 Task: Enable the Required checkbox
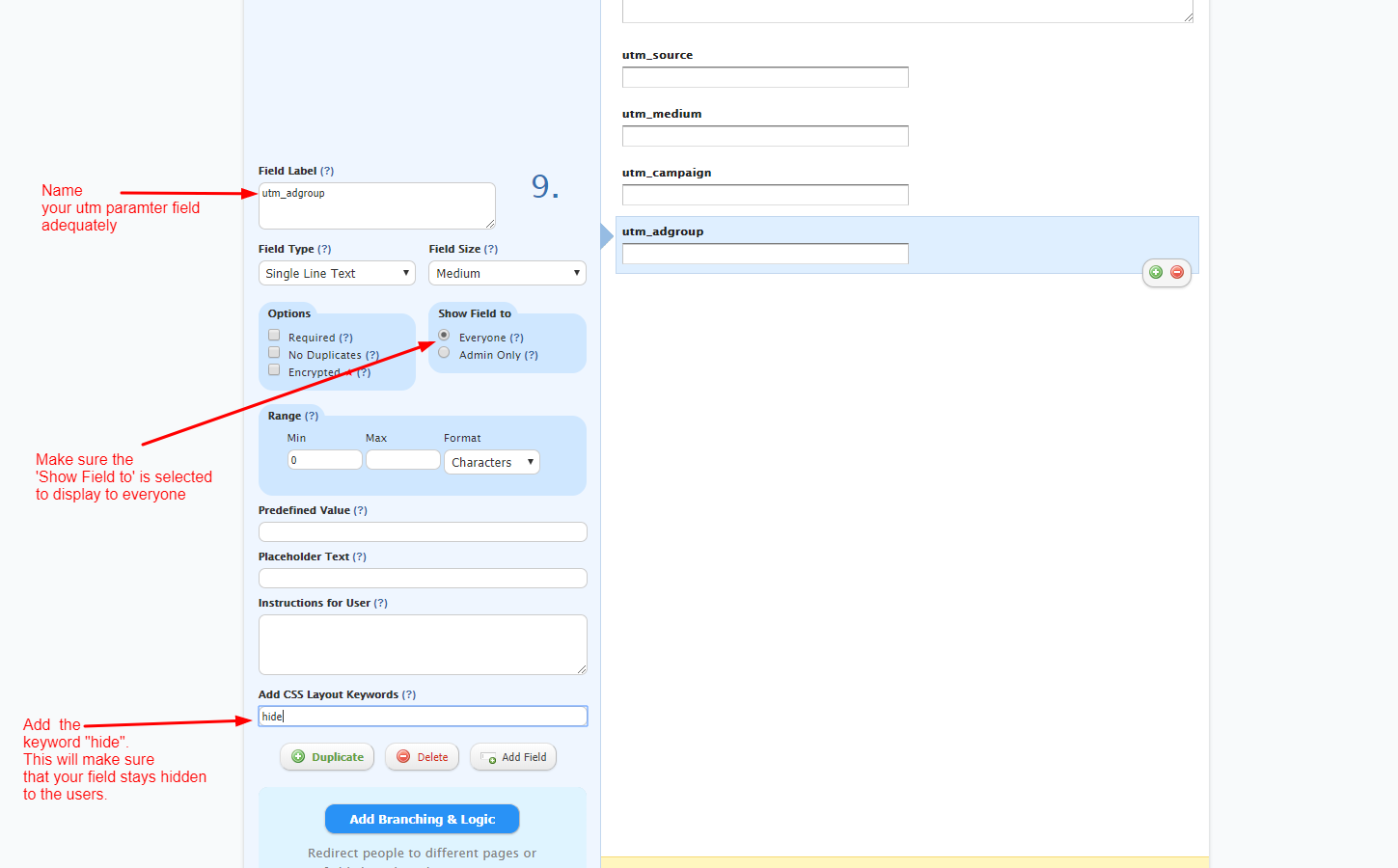[274, 334]
